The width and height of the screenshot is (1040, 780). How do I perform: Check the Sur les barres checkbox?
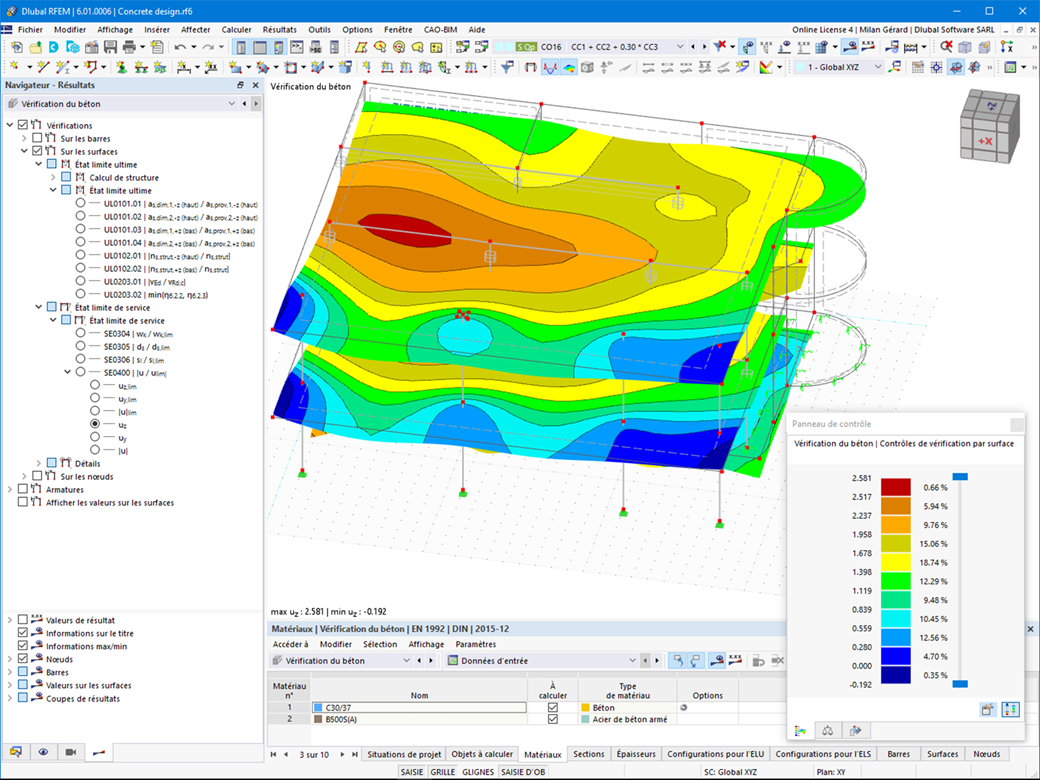37,138
